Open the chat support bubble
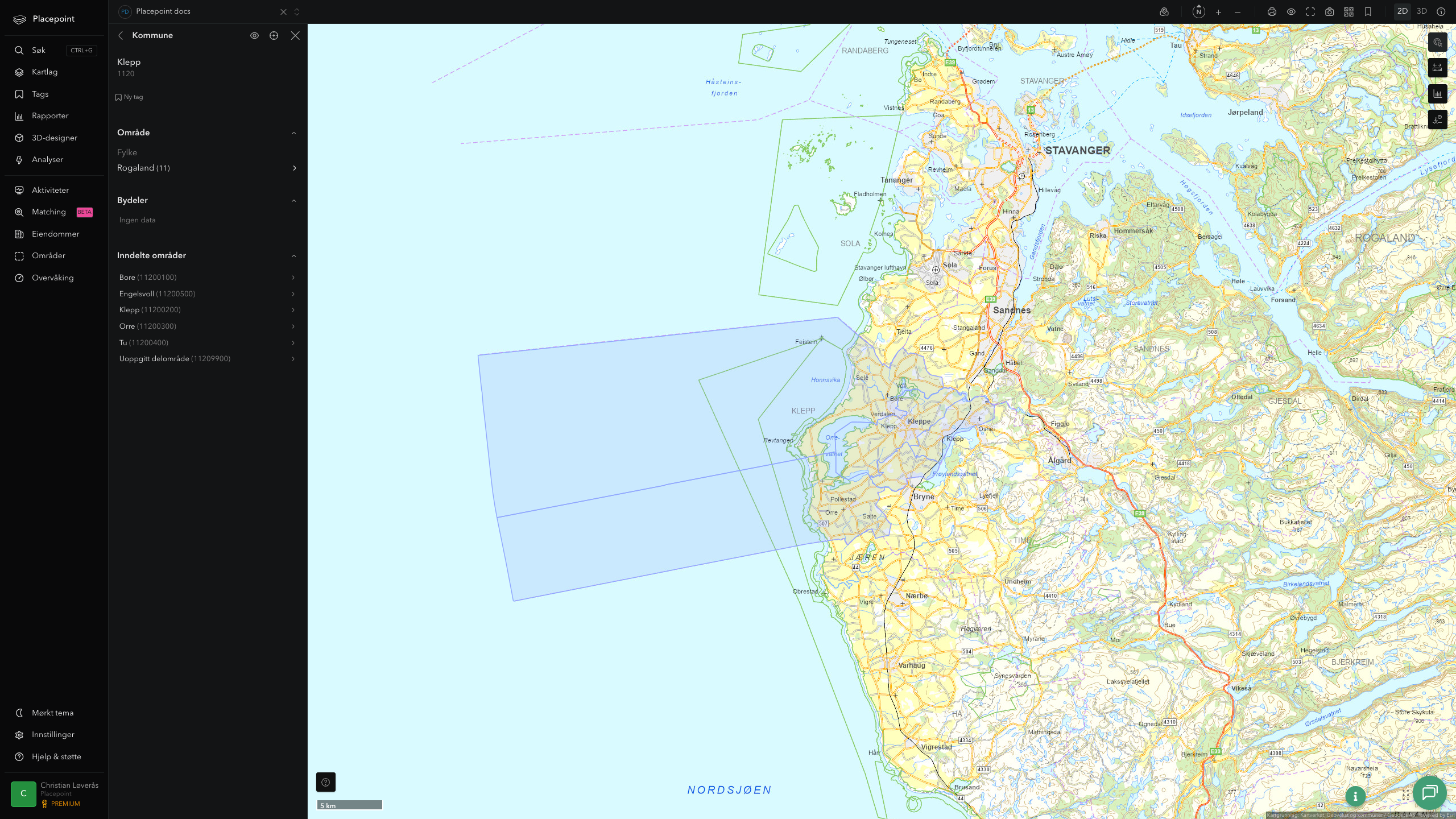The width and height of the screenshot is (1456, 819). [x=1430, y=792]
